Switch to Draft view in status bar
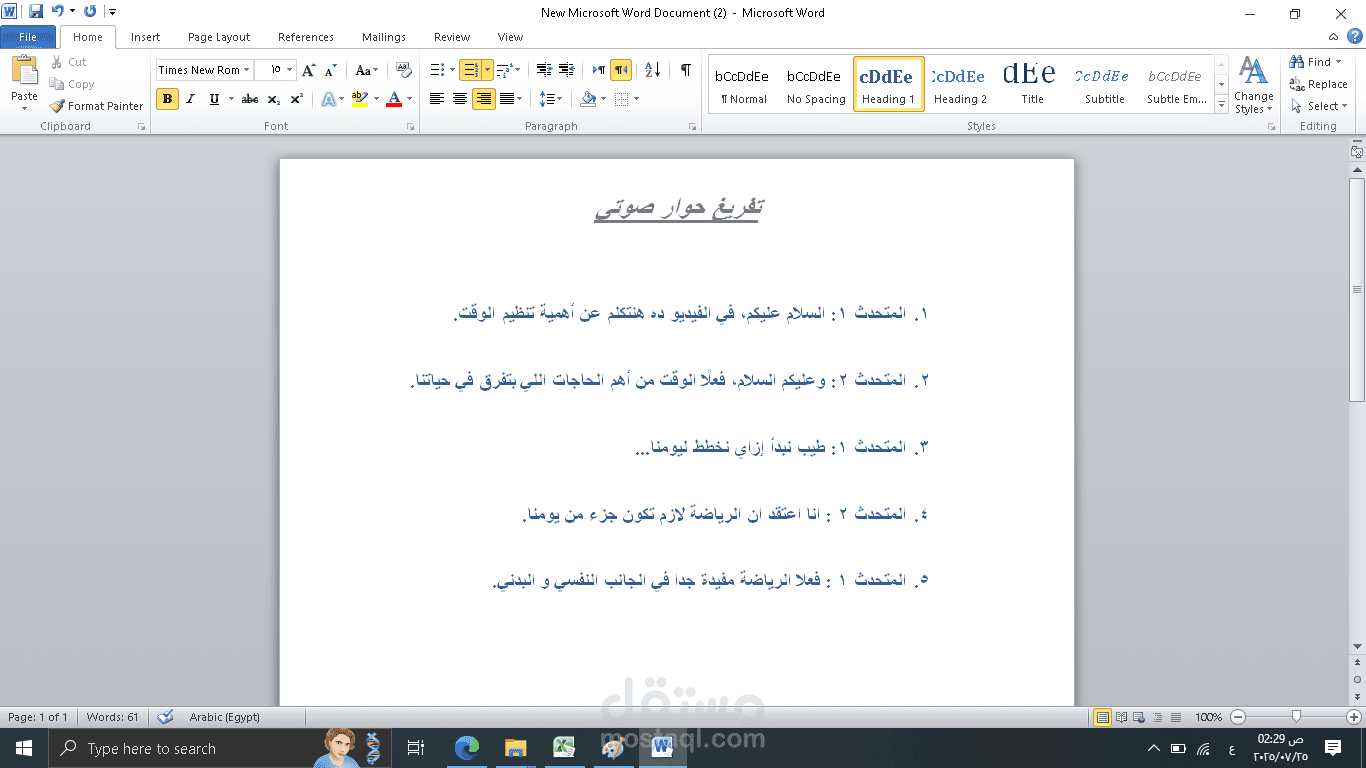The image size is (1366, 768). (1175, 717)
